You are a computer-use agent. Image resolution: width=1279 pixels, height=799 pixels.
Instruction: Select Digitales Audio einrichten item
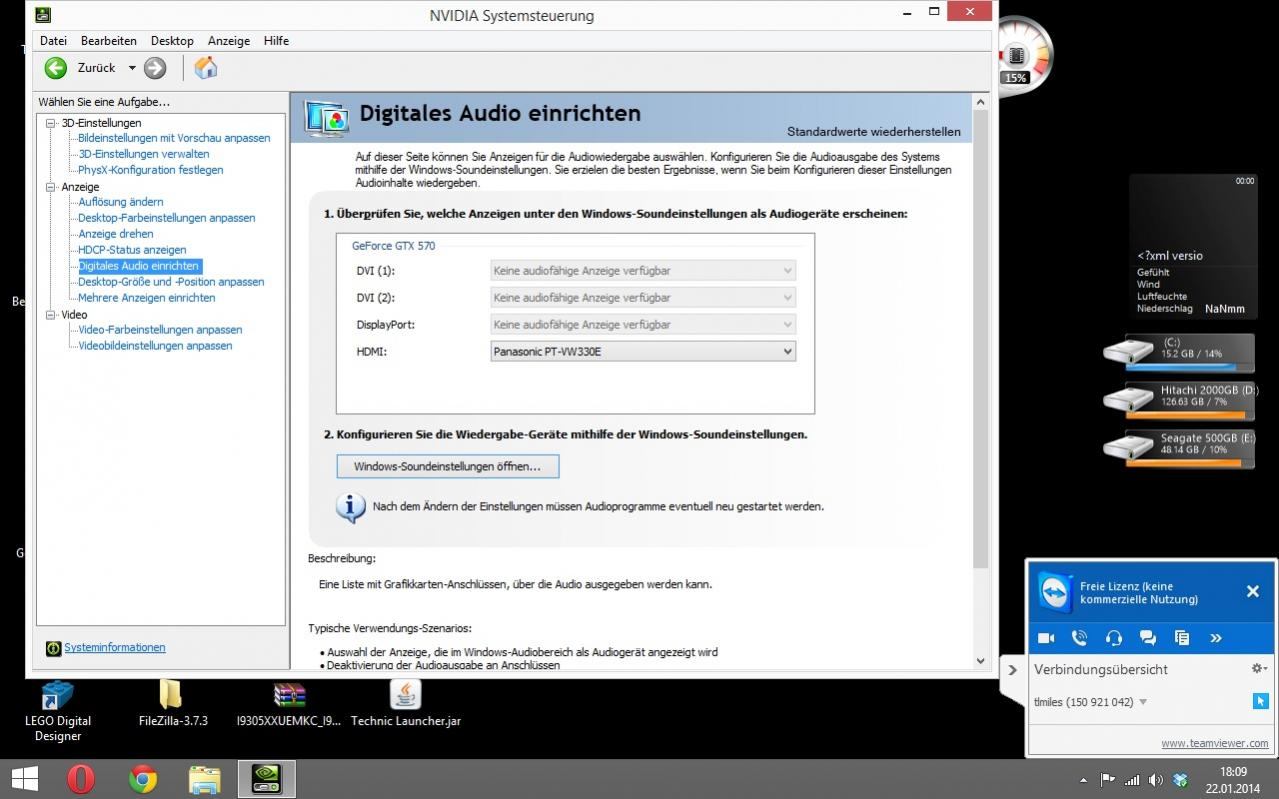pos(139,266)
